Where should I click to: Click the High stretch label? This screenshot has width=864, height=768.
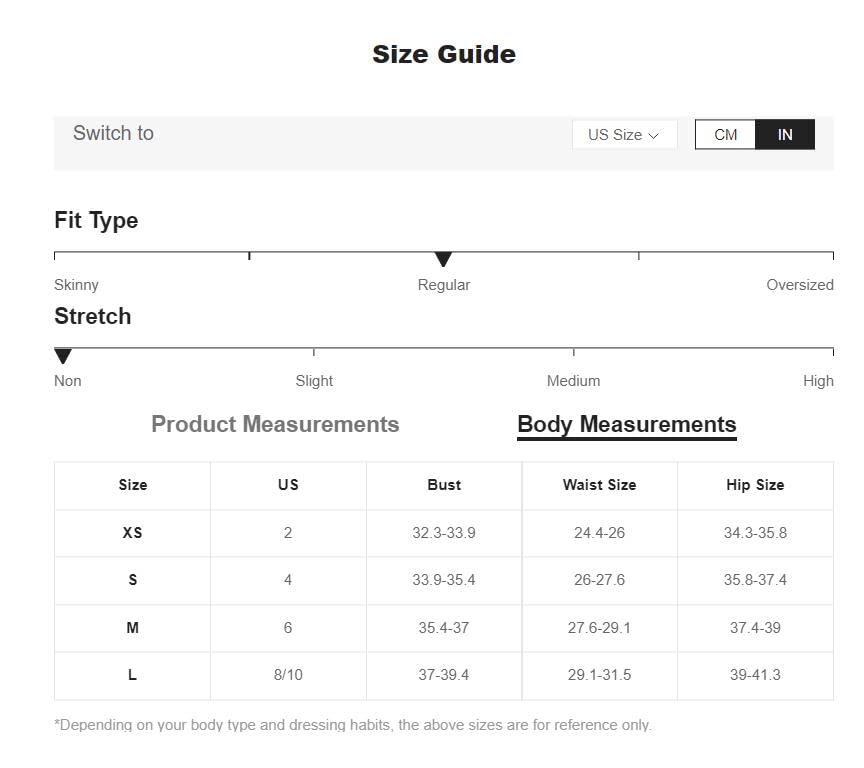[818, 381]
